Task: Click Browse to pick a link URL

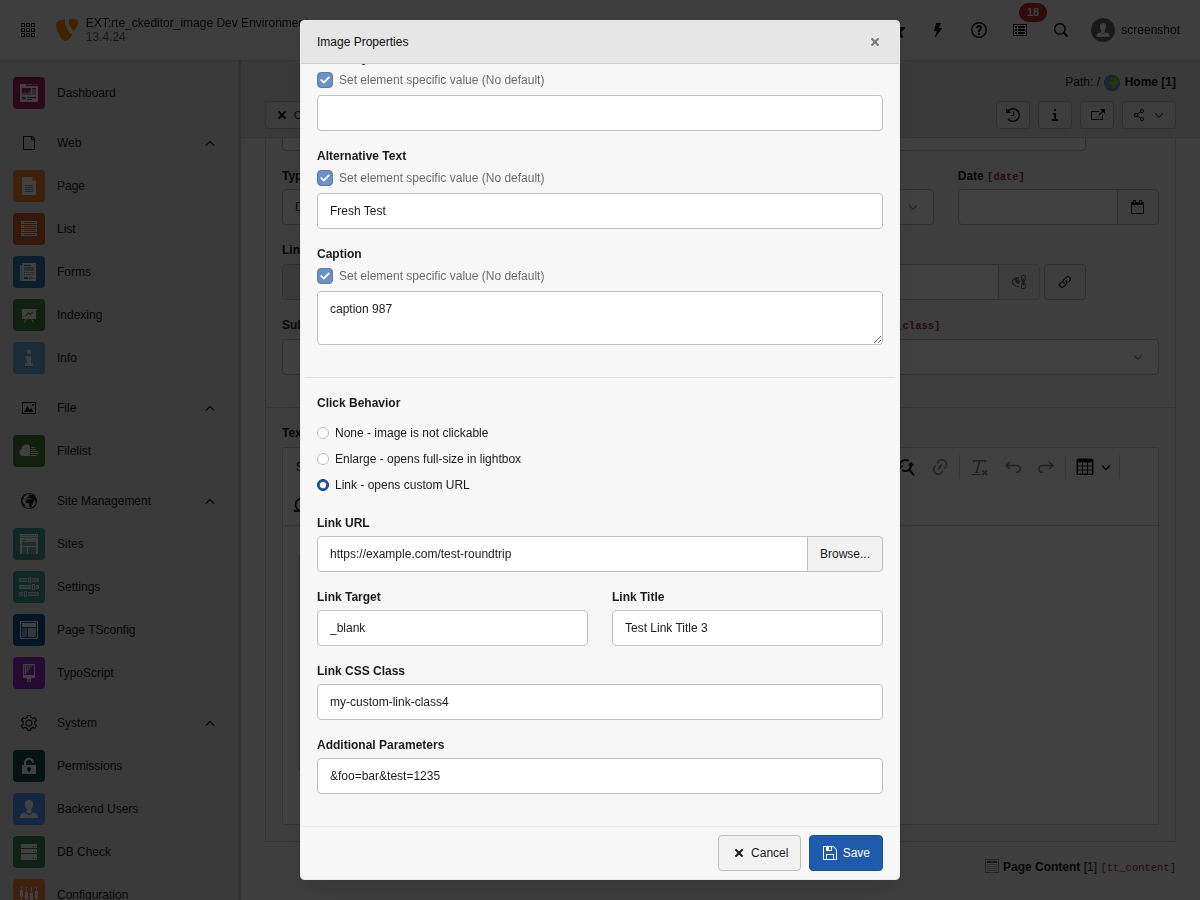Action: pyautogui.click(x=844, y=553)
